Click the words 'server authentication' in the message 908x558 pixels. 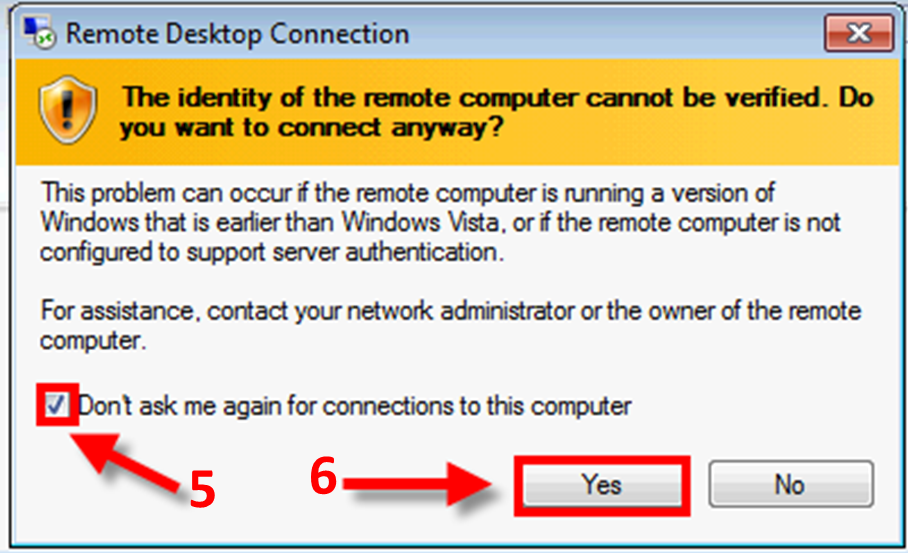[388, 252]
